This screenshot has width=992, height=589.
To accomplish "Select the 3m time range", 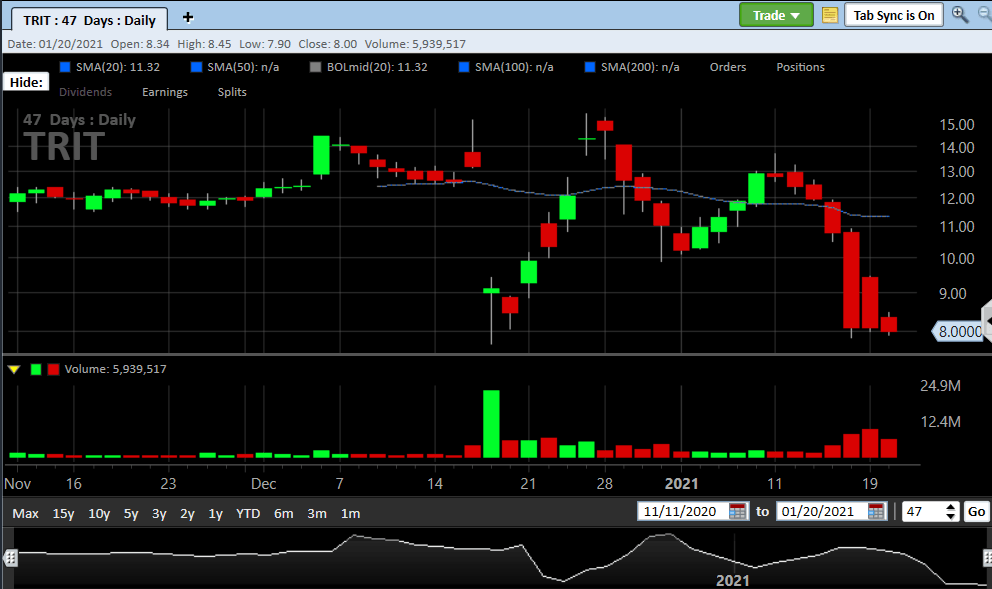I will [x=317, y=513].
